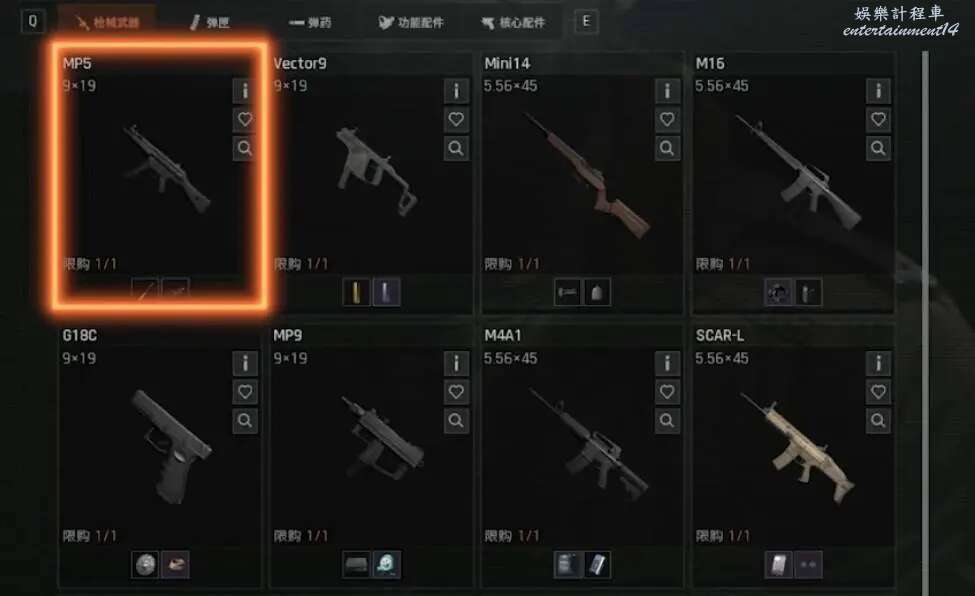Open the 弹匣 magazine tab

[x=210, y=22]
